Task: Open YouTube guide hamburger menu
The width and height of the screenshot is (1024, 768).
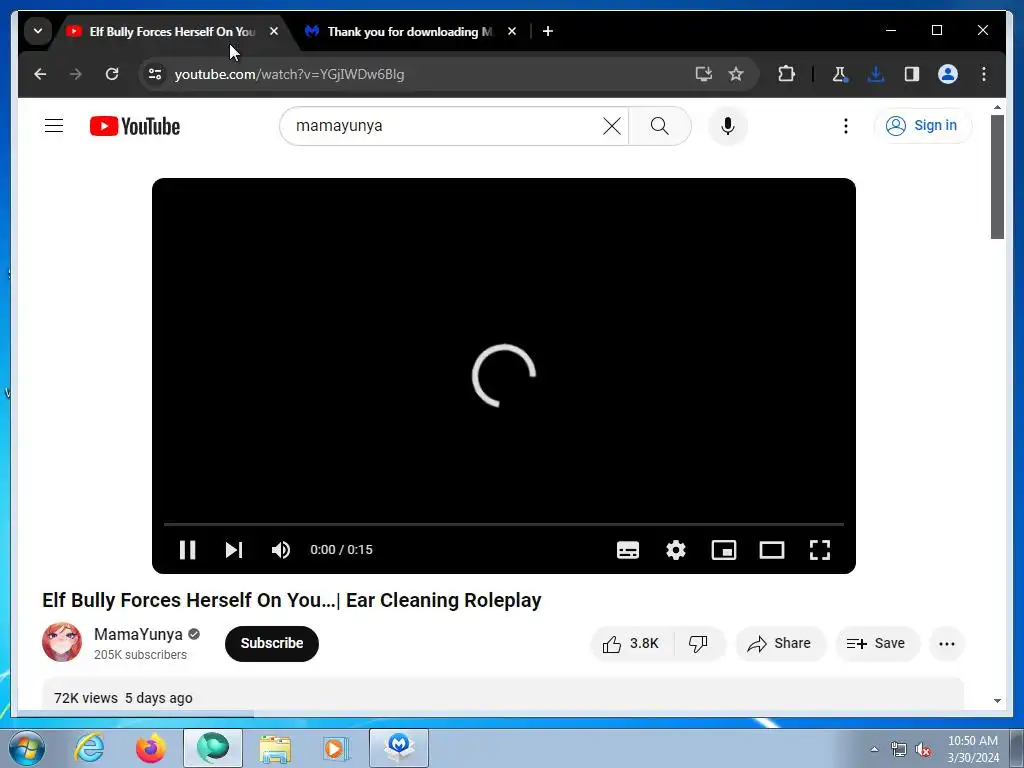Action: (x=54, y=125)
